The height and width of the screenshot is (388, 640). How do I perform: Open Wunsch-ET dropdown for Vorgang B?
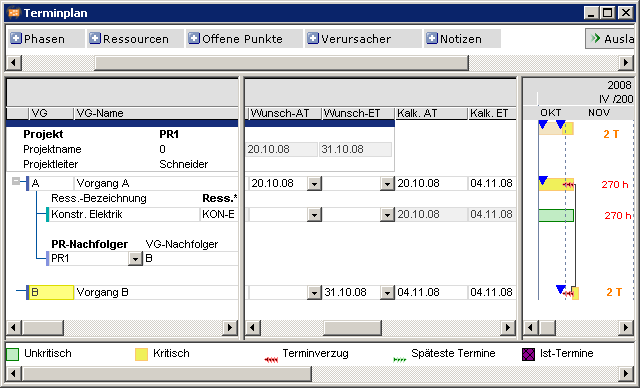(387, 293)
